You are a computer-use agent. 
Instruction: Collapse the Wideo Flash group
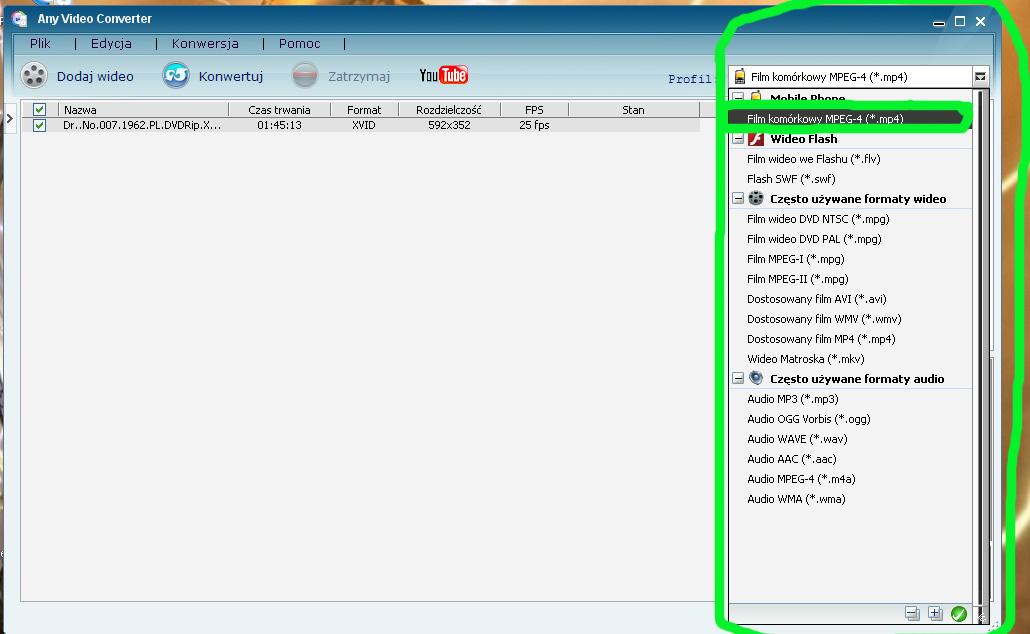coord(738,139)
